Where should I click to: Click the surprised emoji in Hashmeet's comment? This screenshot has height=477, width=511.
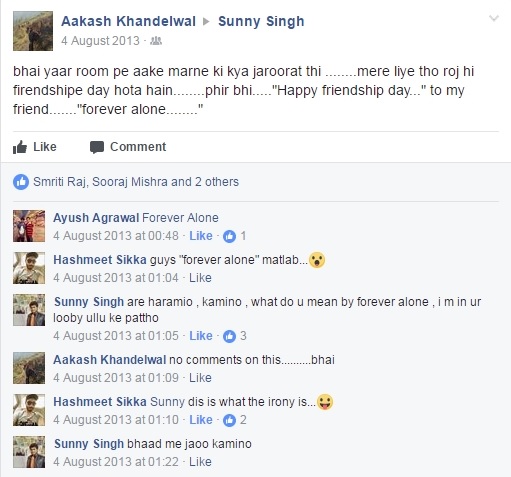click(317, 260)
